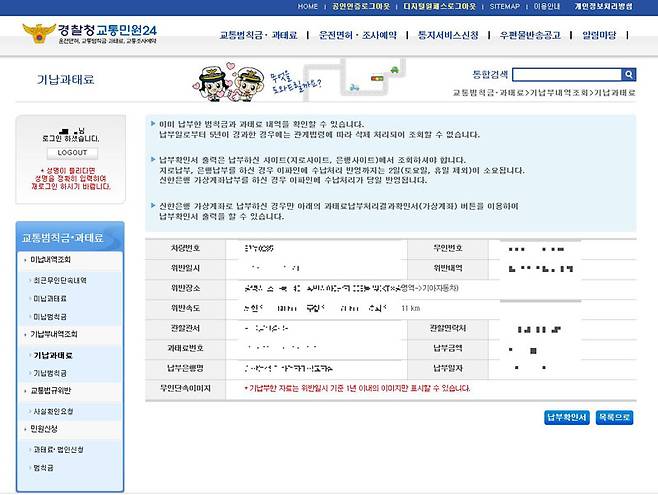658x495 pixels.
Task: Click the 목록으로 button
Action: 614,417
